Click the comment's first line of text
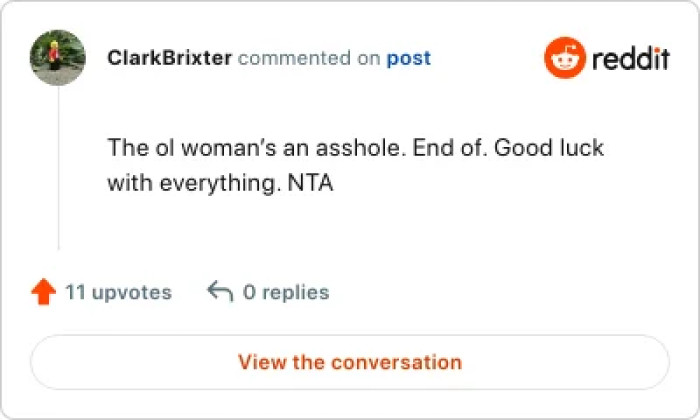700x420 pixels. 355,149
